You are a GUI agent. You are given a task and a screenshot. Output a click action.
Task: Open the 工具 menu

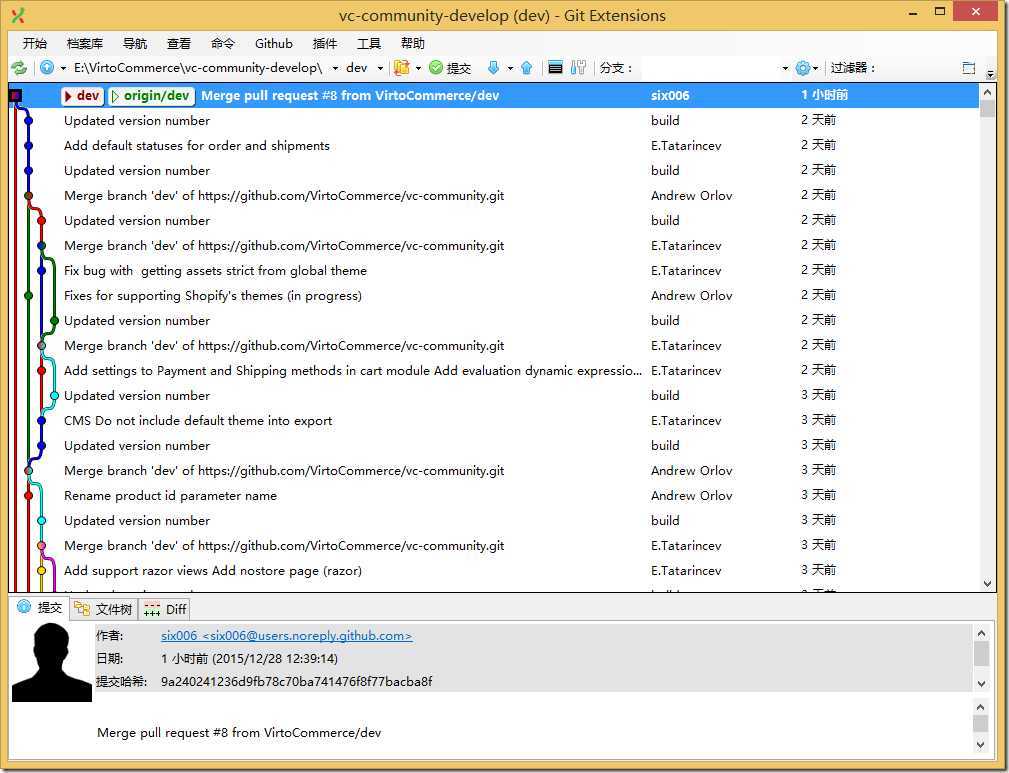(369, 43)
